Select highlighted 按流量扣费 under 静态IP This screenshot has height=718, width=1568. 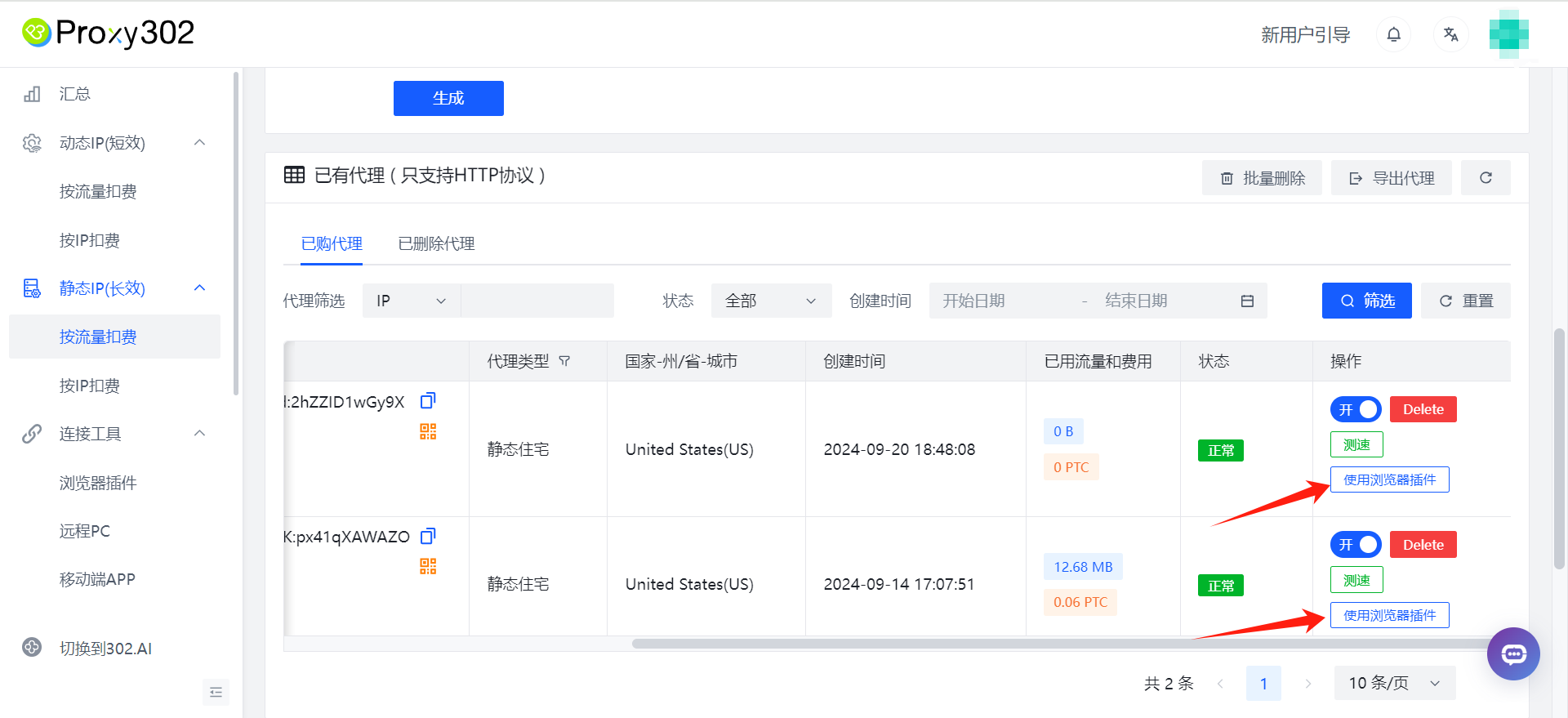click(114, 337)
